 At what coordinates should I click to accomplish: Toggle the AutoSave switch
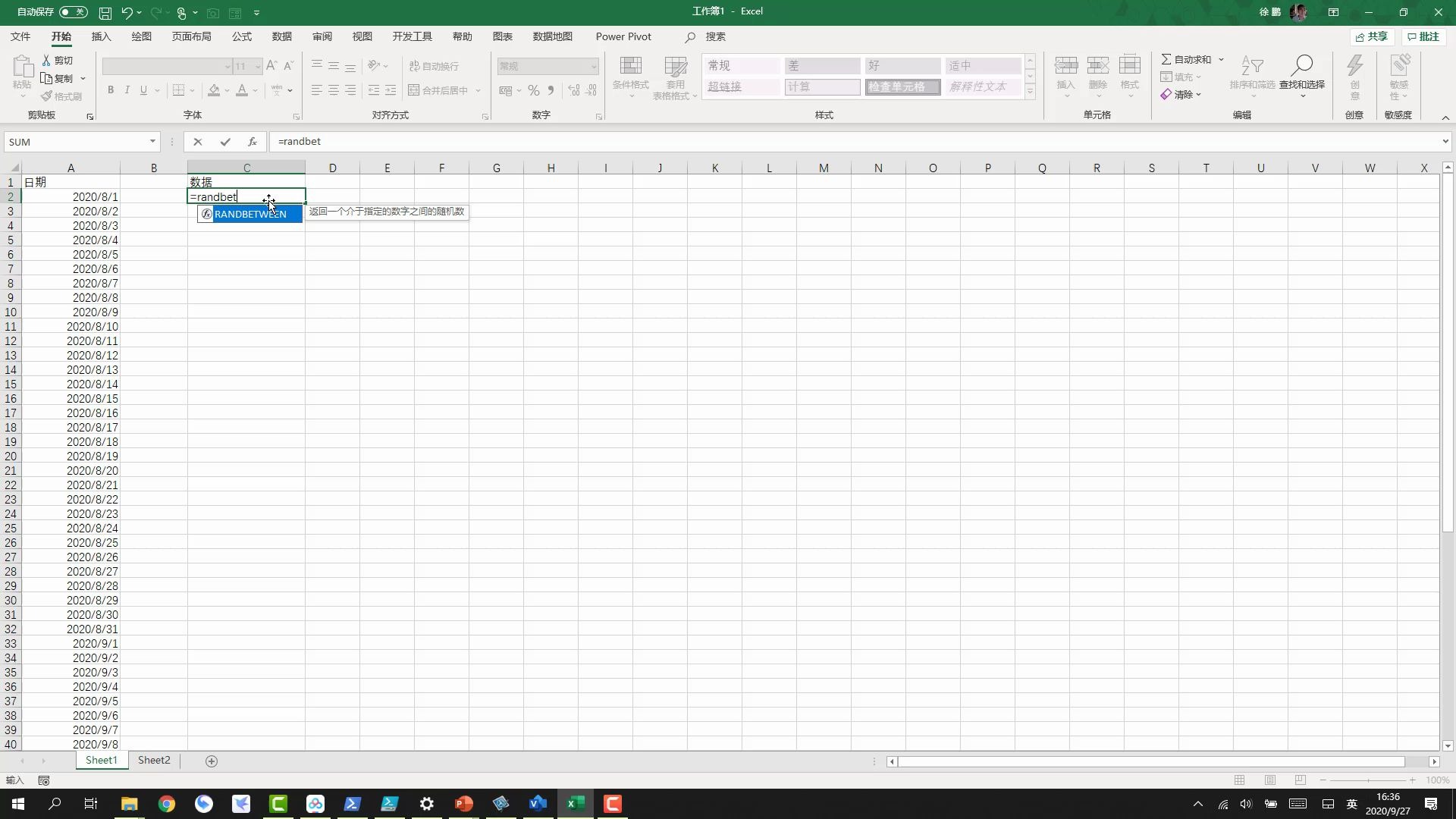tap(74, 12)
